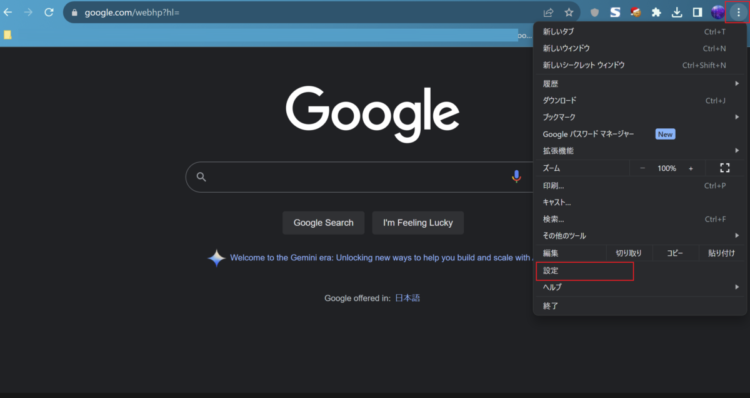Open the Welcome to the Gemini era link
Viewport: 750px width, 398px height.
click(381, 257)
